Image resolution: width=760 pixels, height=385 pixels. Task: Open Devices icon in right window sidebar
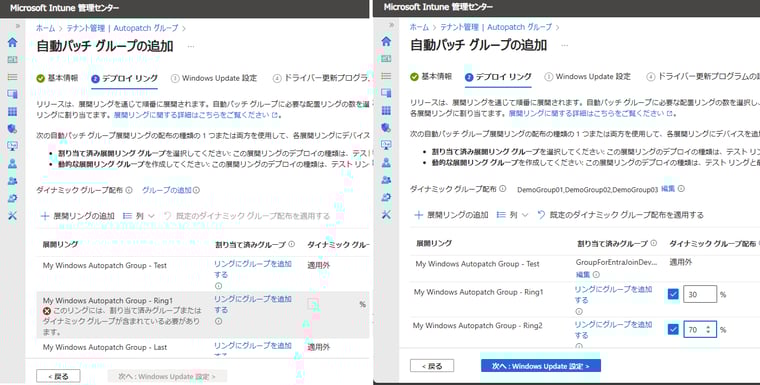386,93
